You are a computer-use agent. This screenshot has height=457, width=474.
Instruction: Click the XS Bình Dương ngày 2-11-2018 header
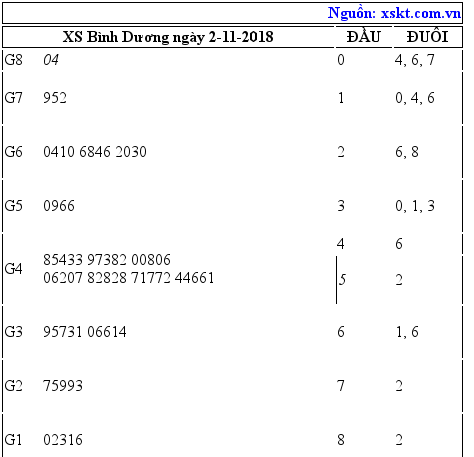[x=168, y=37]
